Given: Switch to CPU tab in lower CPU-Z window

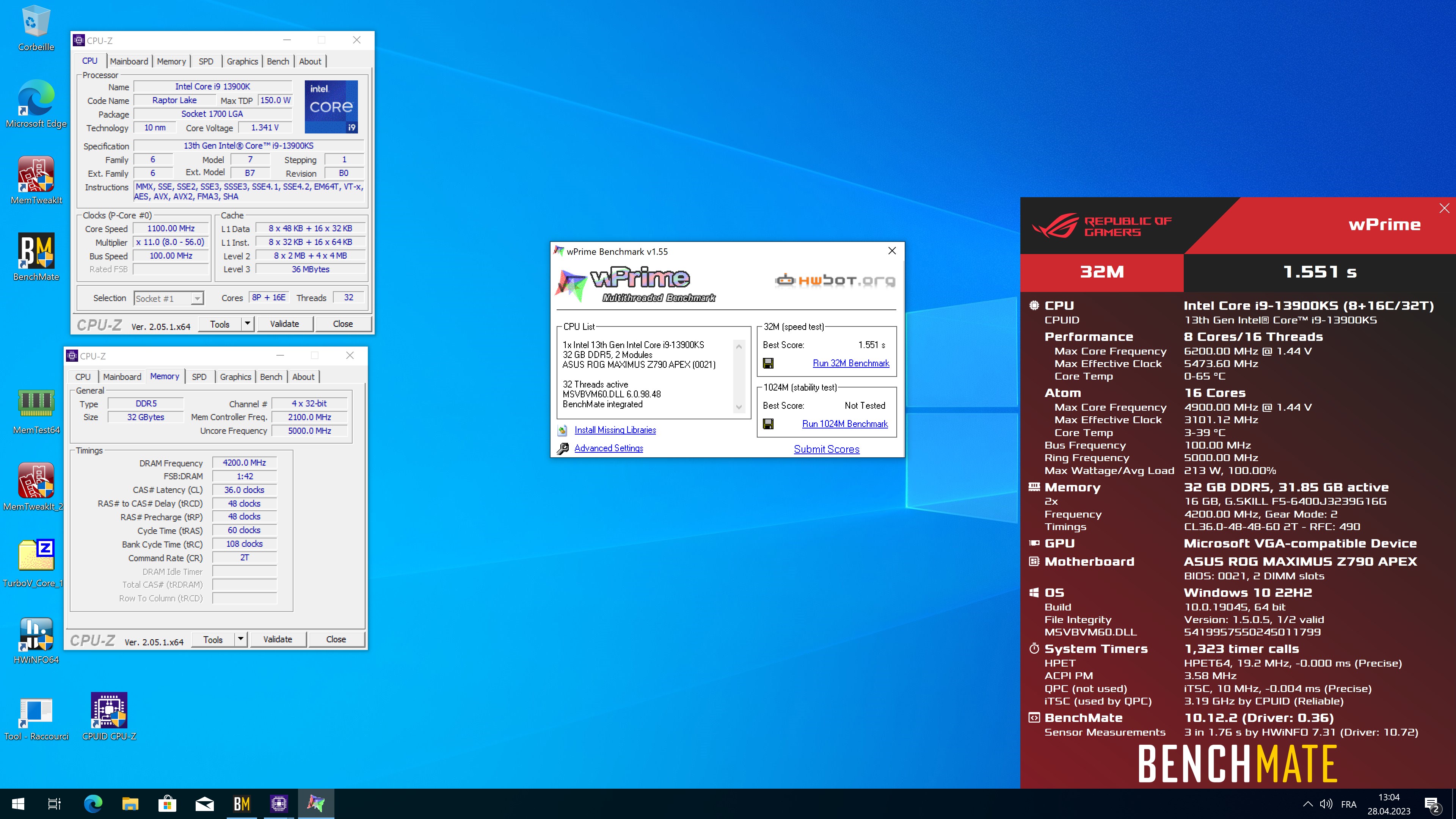Looking at the screenshot, I should tap(83, 377).
